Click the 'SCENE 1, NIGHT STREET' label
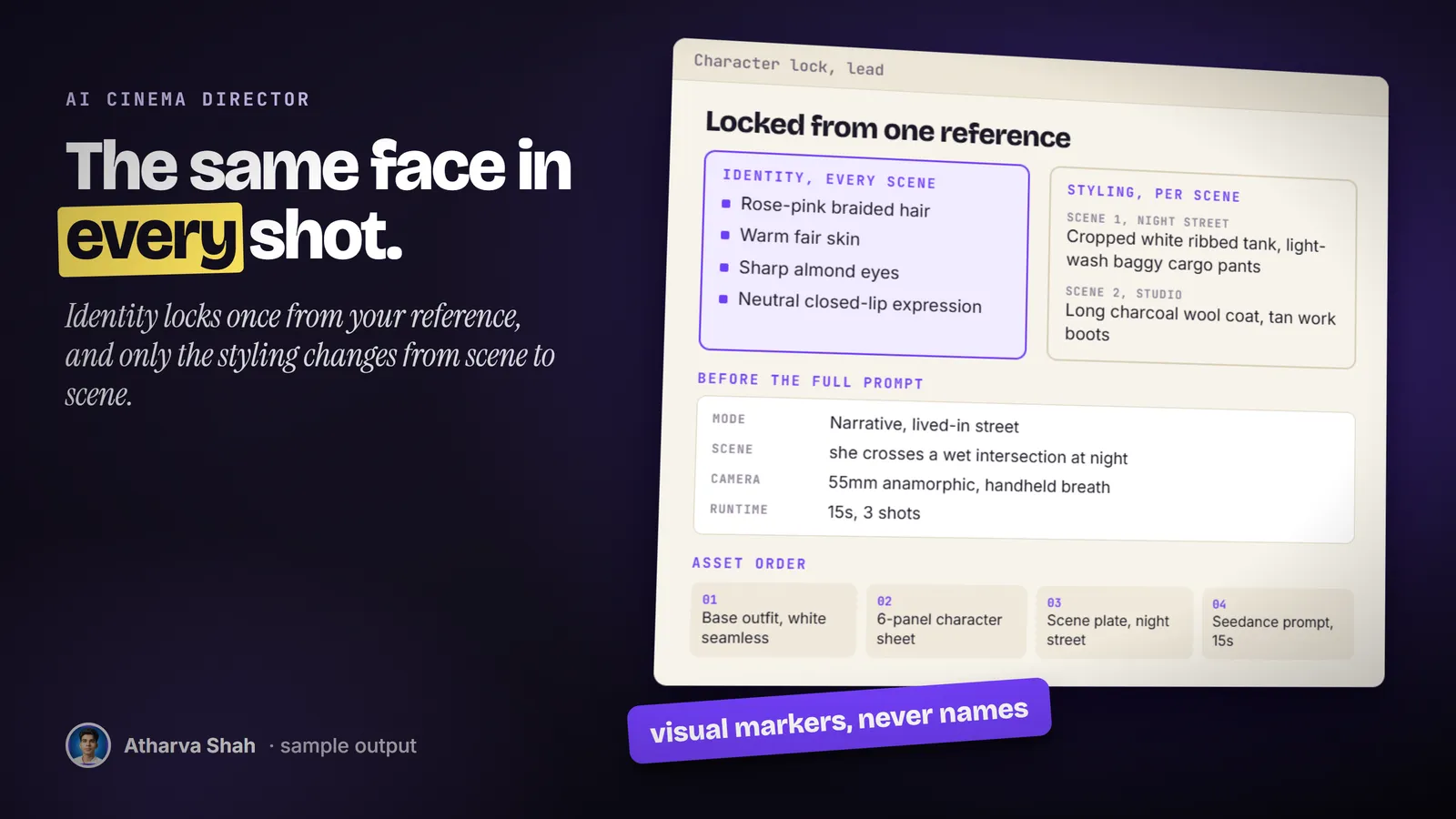 tap(1148, 220)
